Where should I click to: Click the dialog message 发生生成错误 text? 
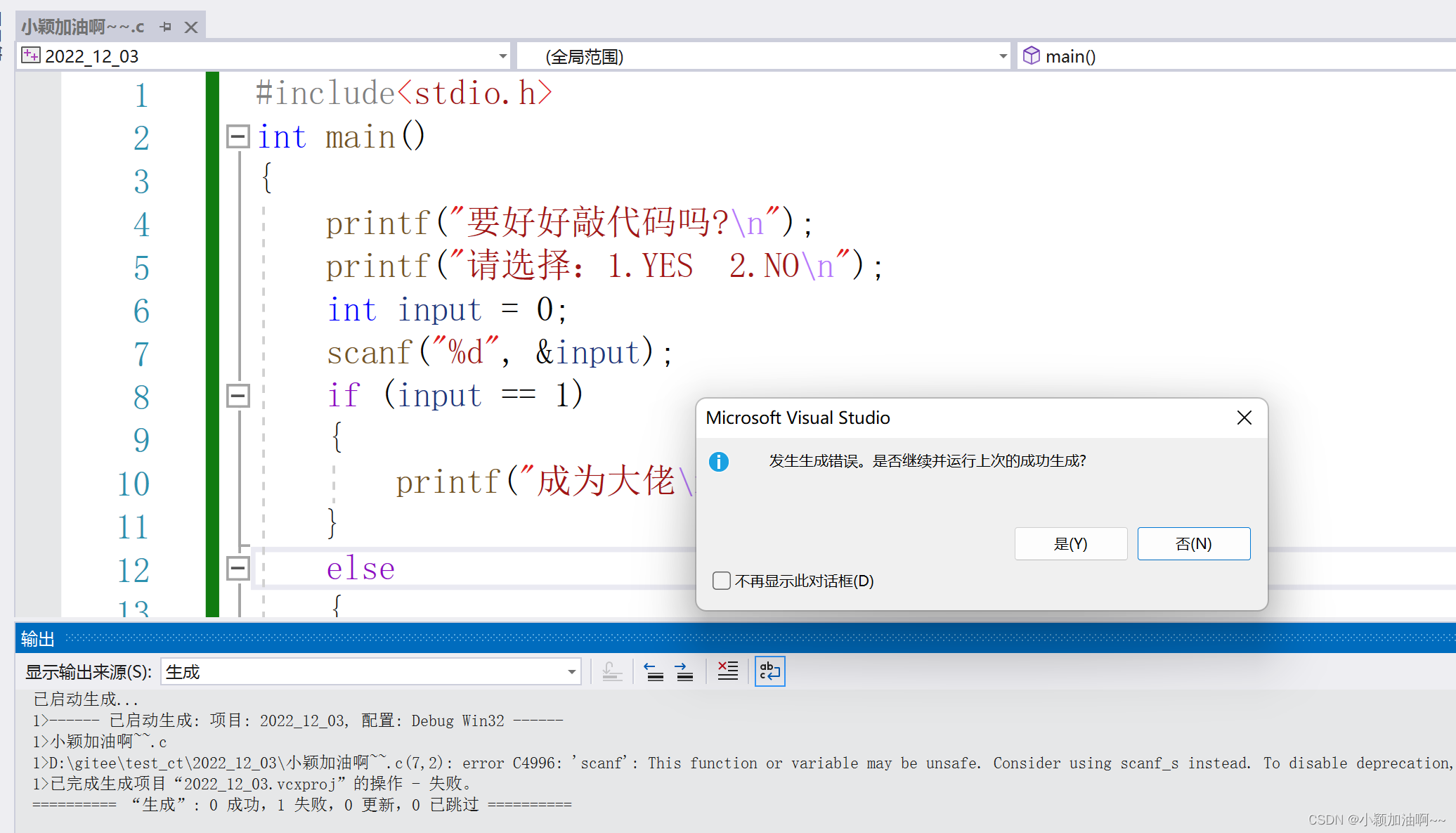coord(928,461)
